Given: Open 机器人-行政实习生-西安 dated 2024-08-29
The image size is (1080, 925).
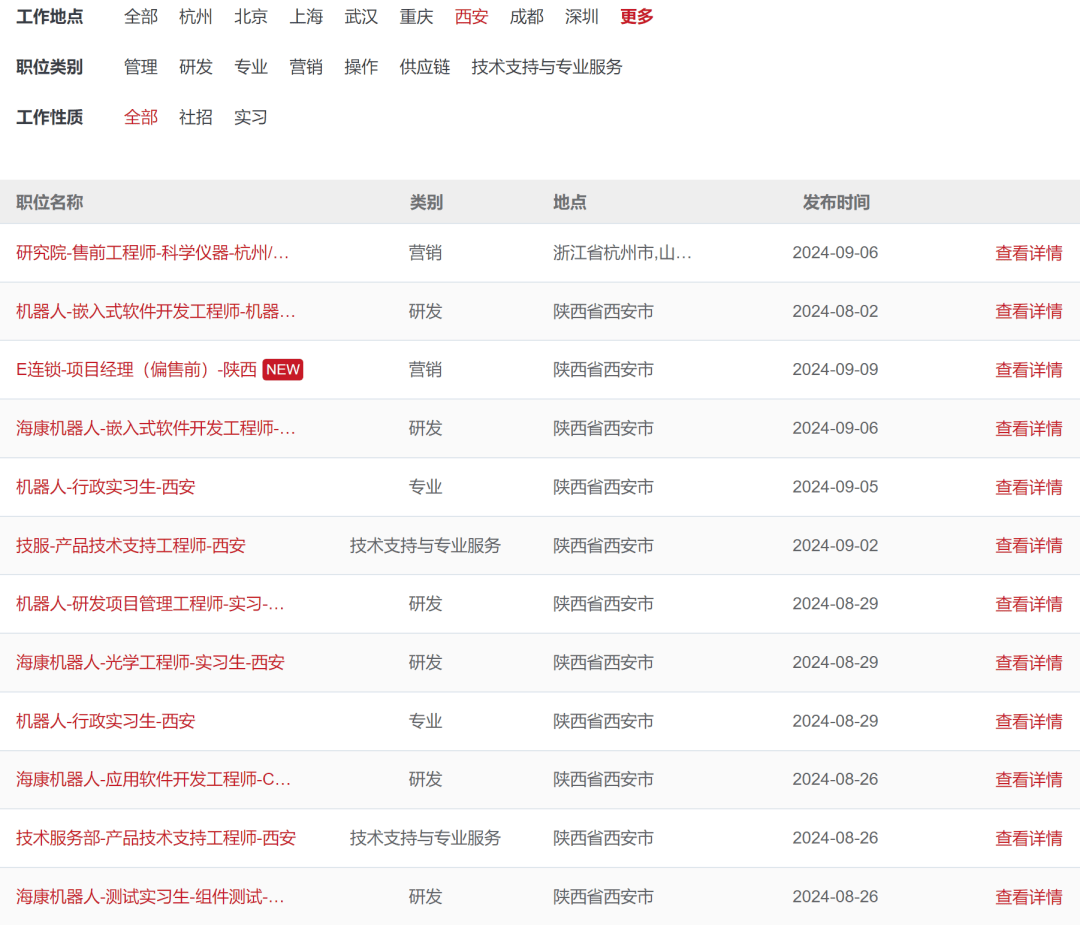Looking at the screenshot, I should 105,721.
